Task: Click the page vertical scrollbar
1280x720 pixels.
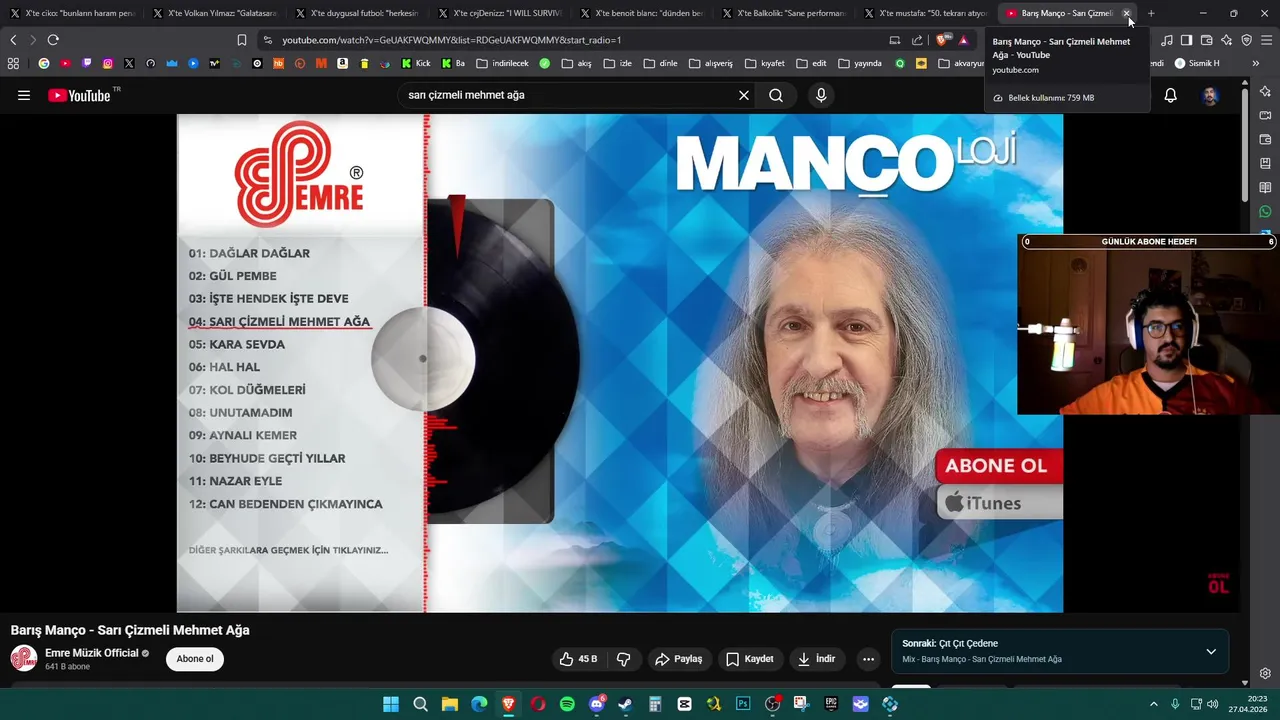Action: tap(1245, 145)
